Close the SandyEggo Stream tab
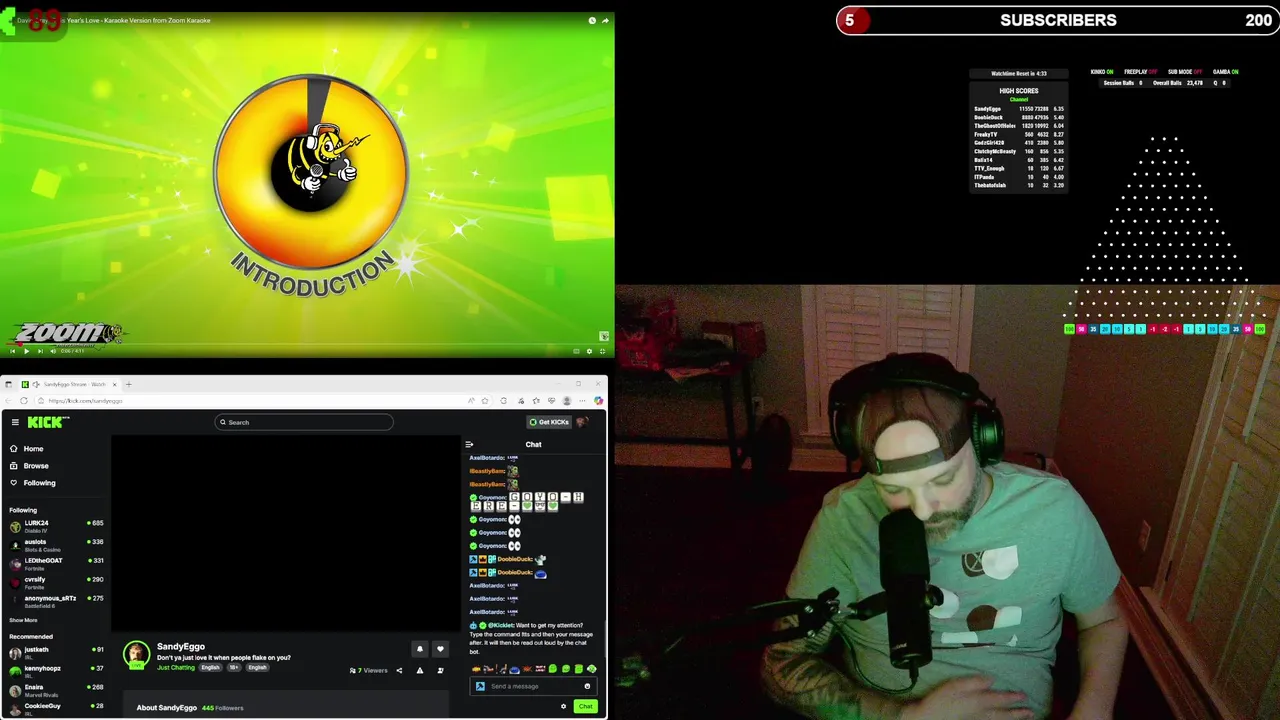1280x720 pixels. 114,384
